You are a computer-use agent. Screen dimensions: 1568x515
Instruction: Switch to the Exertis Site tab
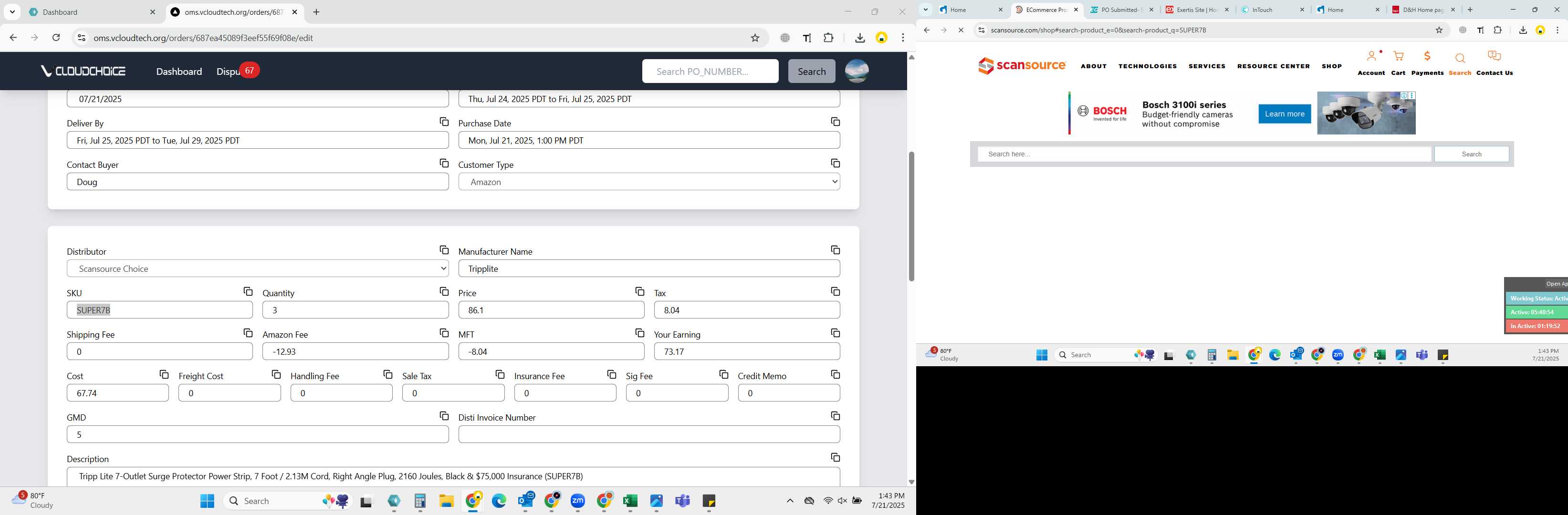click(x=1197, y=10)
